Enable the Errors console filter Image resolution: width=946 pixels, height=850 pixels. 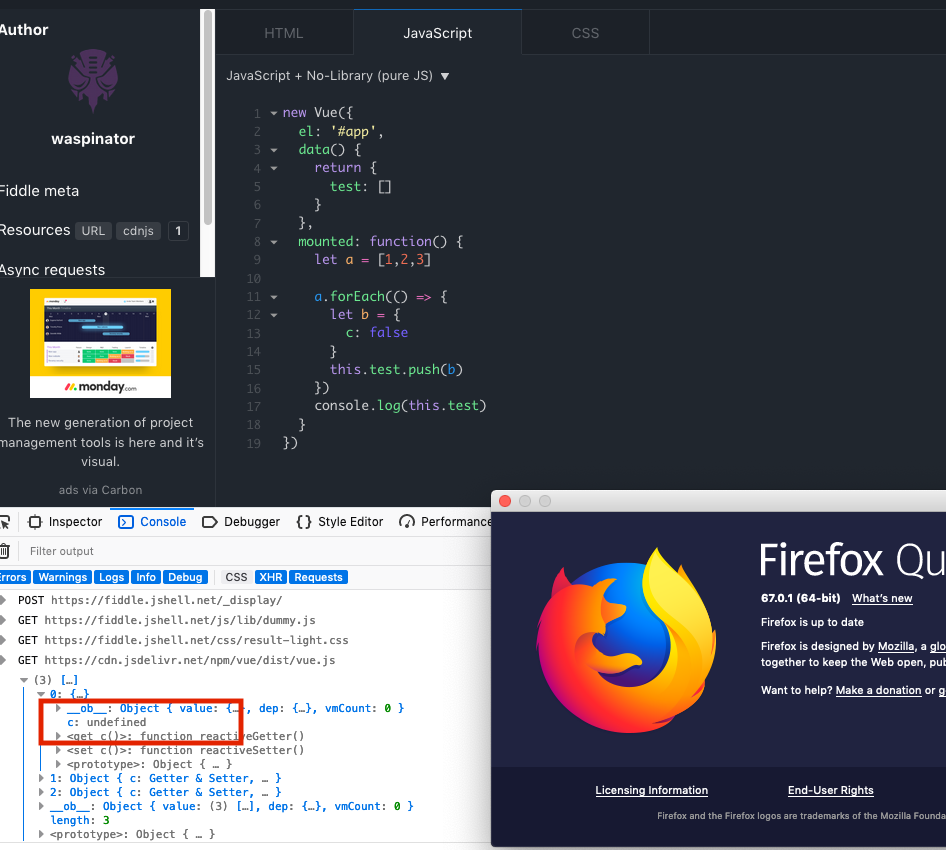pyautogui.click(x=13, y=577)
